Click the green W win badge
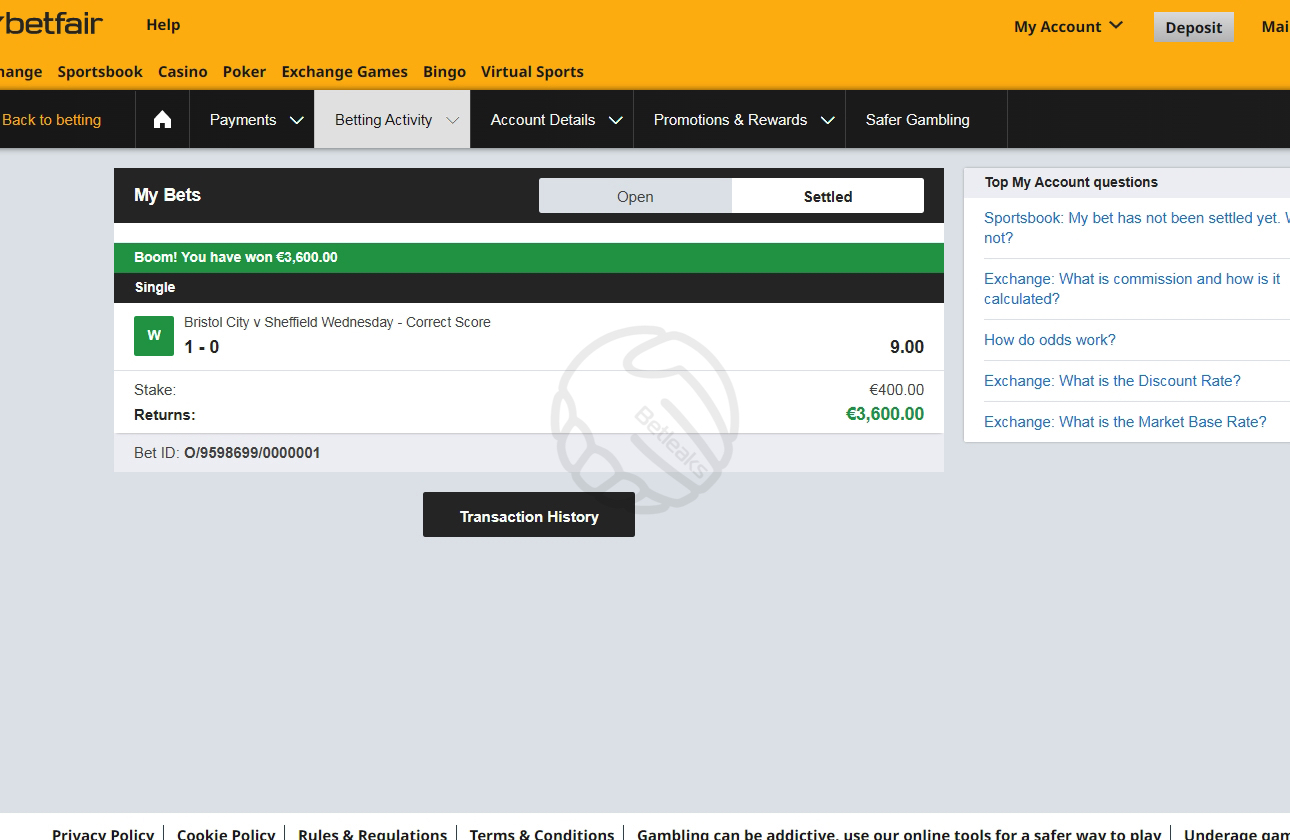The width and height of the screenshot is (1290, 840). (154, 335)
